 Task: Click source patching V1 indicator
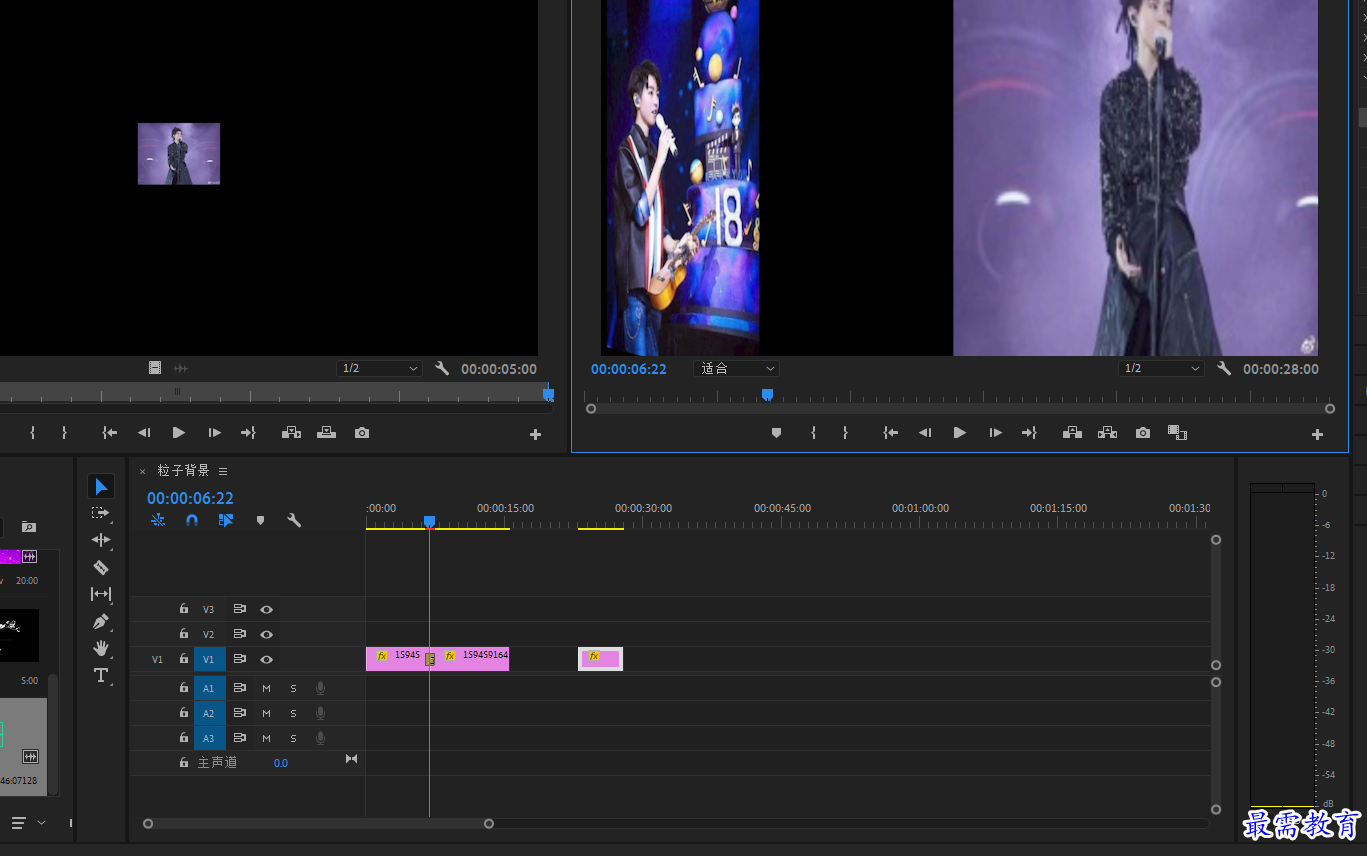point(157,659)
